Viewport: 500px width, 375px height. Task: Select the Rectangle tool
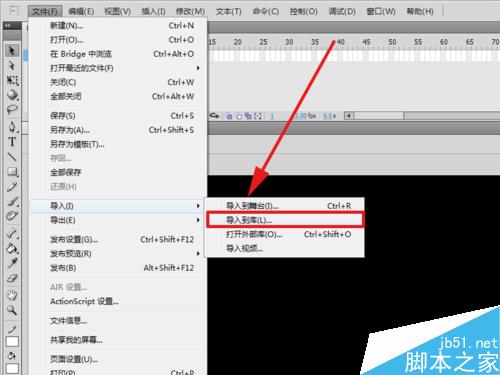pyautogui.click(x=12, y=172)
